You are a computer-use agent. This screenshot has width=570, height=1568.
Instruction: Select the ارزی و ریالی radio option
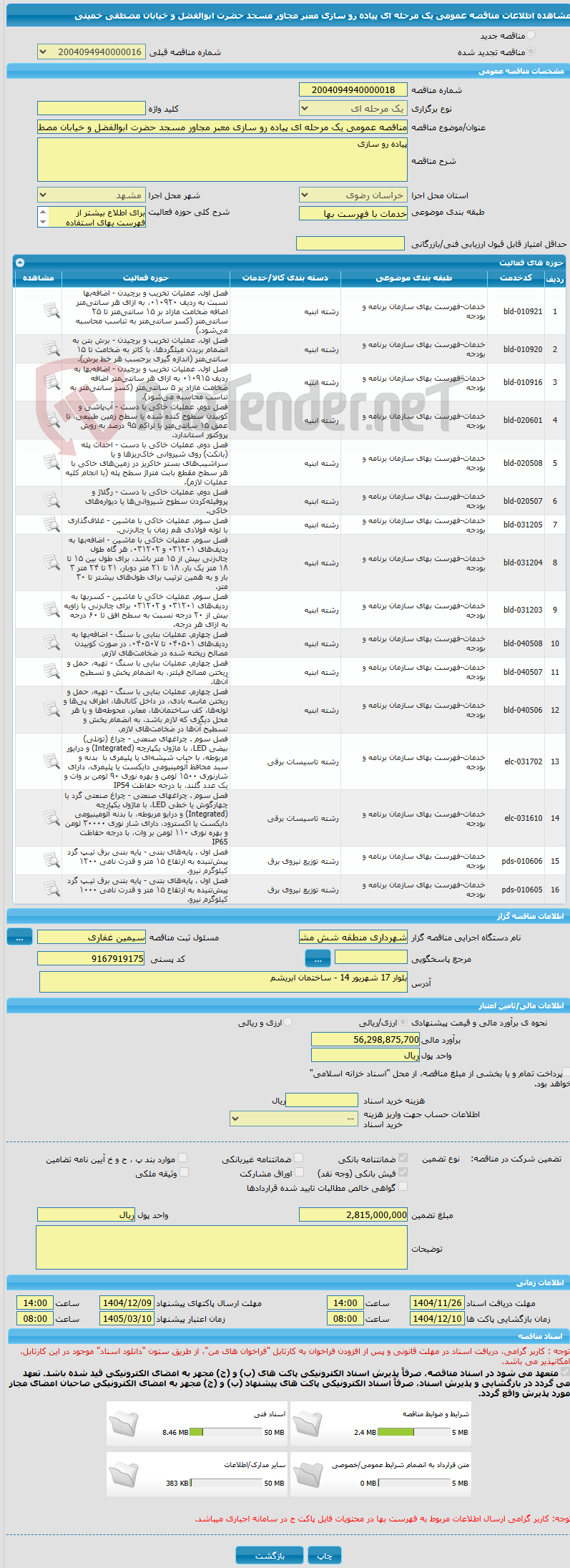[288, 1023]
